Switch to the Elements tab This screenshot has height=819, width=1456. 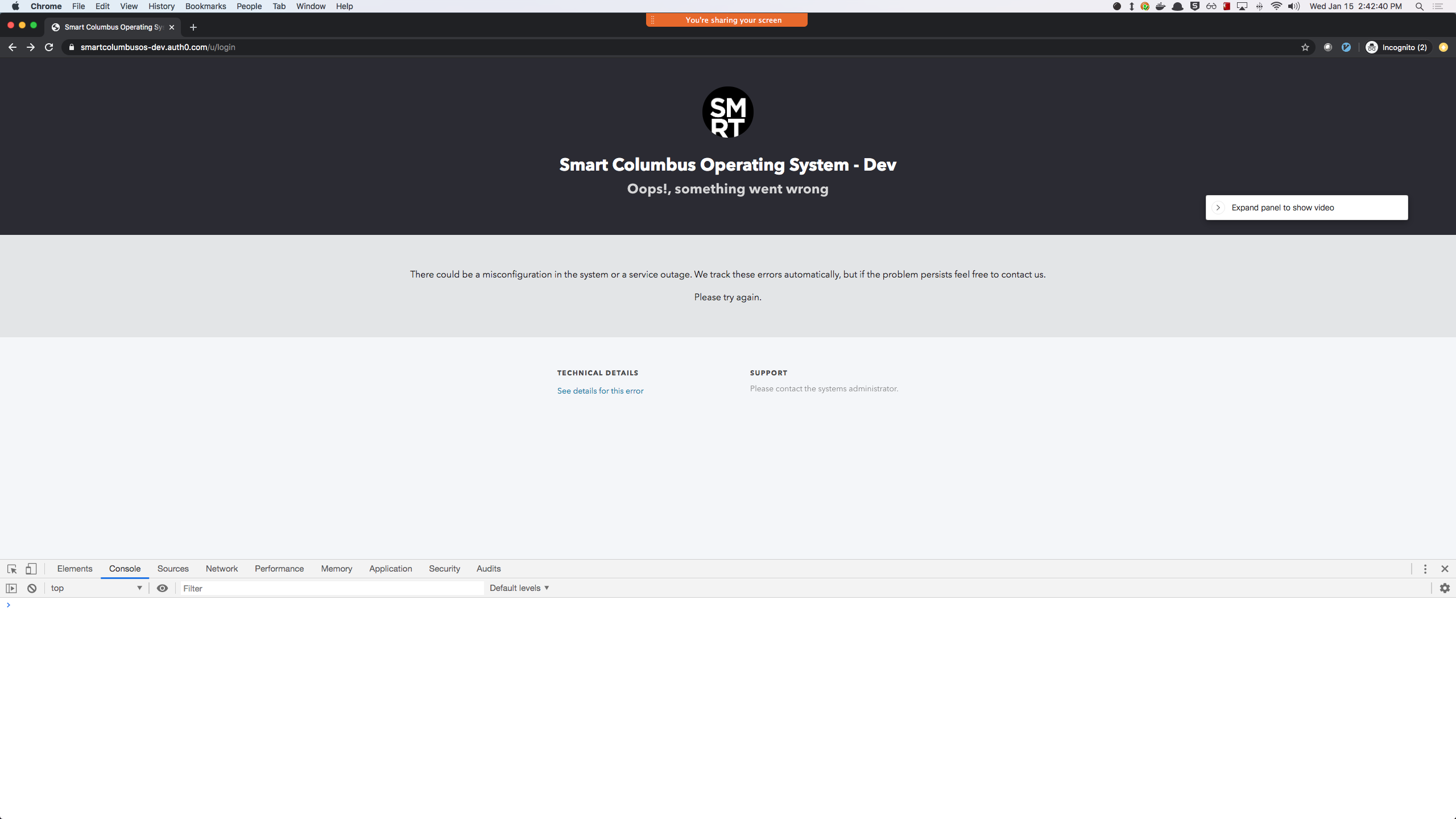(75, 569)
